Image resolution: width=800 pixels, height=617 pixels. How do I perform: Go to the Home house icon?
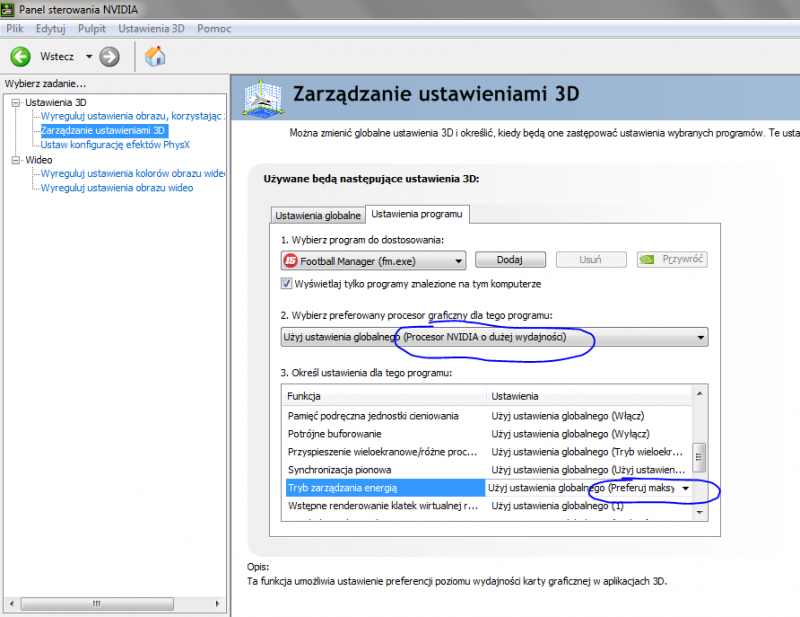(155, 56)
